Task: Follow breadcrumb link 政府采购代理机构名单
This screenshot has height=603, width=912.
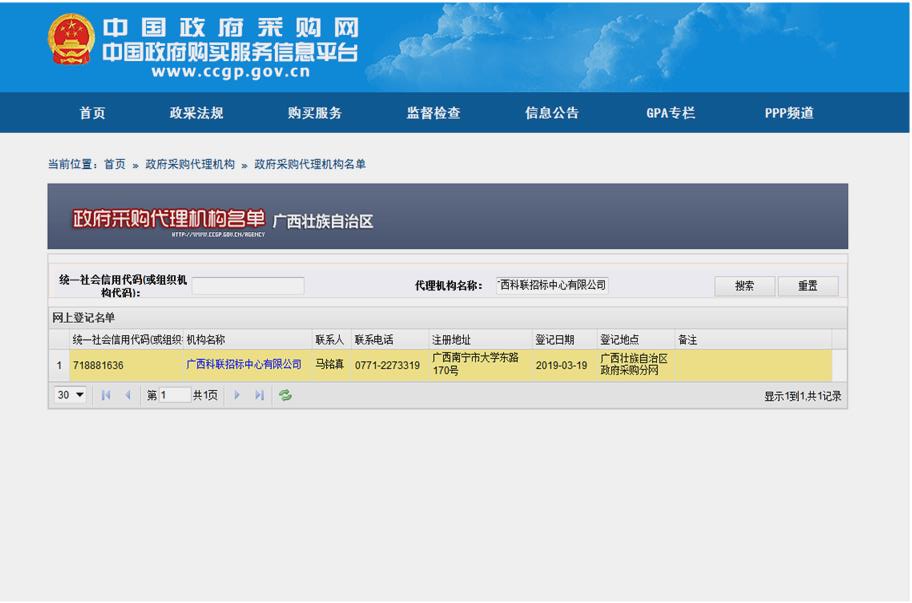Action: pos(310,165)
